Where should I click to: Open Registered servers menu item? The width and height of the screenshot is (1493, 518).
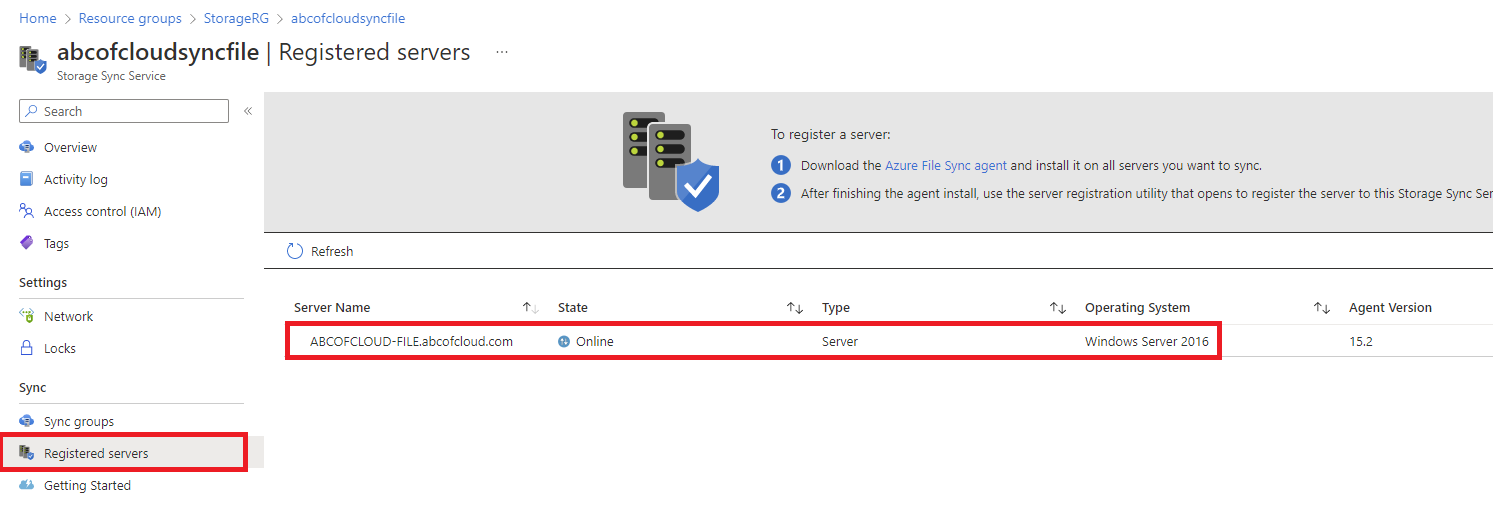pos(96,453)
